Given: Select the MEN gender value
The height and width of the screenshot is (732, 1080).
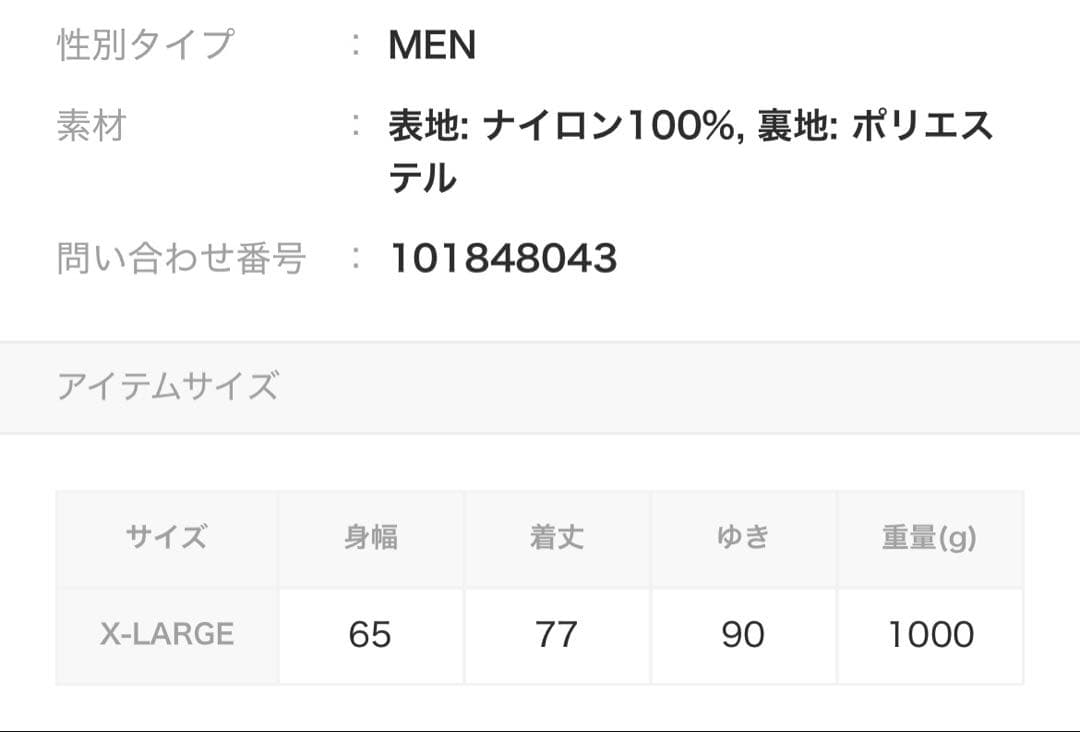Looking at the screenshot, I should click(432, 46).
